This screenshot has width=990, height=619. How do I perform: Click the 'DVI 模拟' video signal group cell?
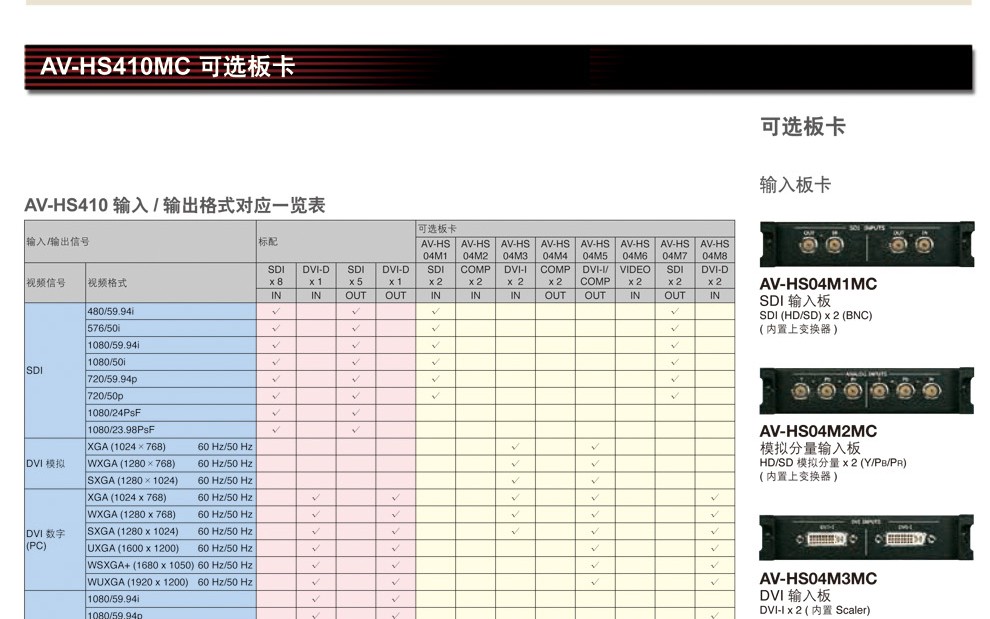55,463
